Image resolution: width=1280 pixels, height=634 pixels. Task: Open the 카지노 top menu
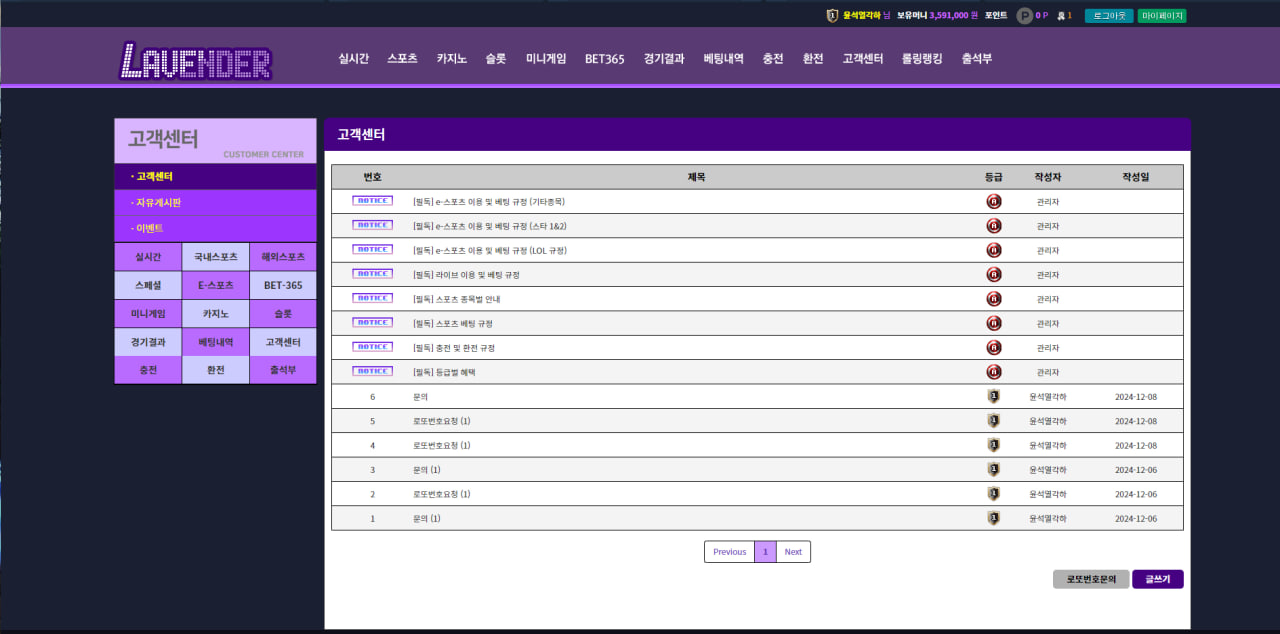[451, 59]
